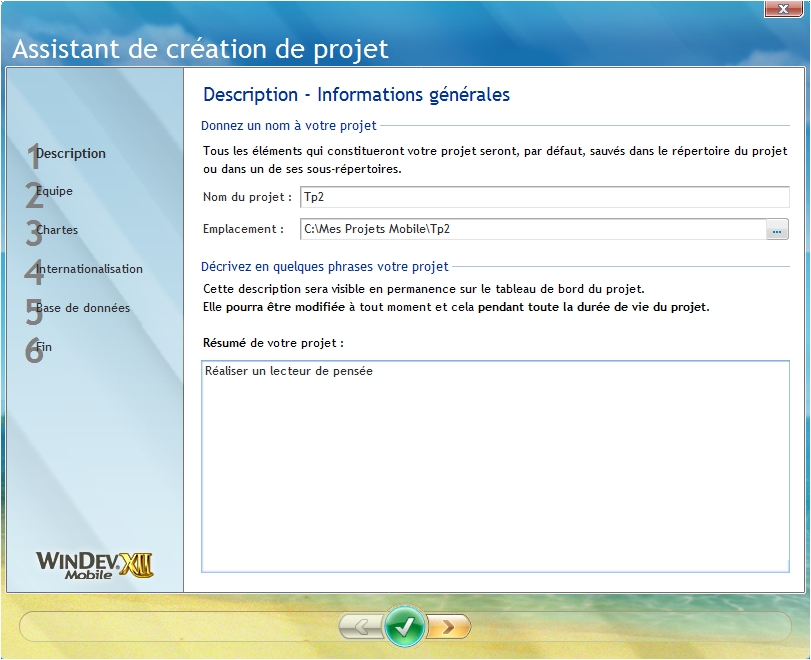Select step 2 Equipe in sidebar

(x=50, y=193)
